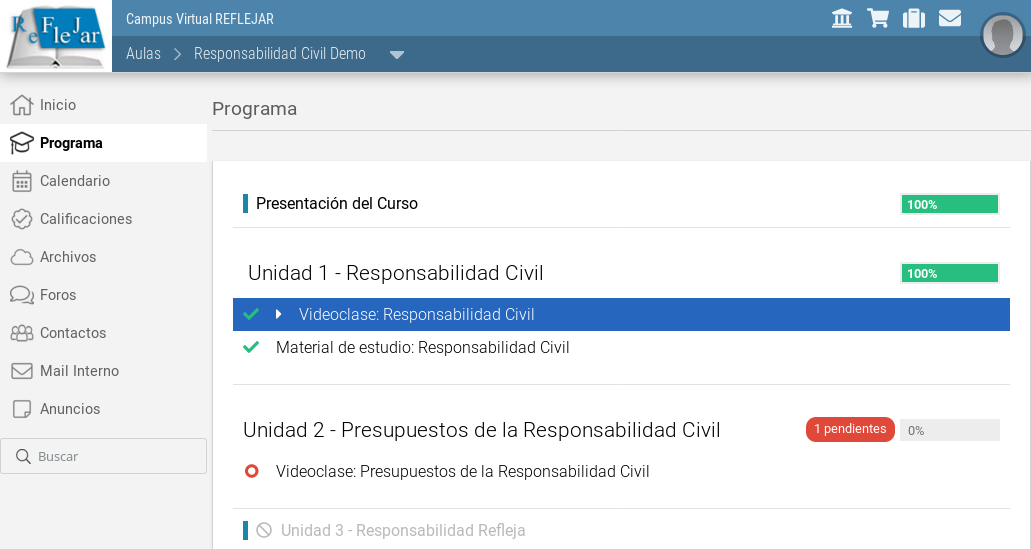Expand the course dropdown arrow in breadcrumb
The image size is (1031, 549).
click(x=397, y=55)
